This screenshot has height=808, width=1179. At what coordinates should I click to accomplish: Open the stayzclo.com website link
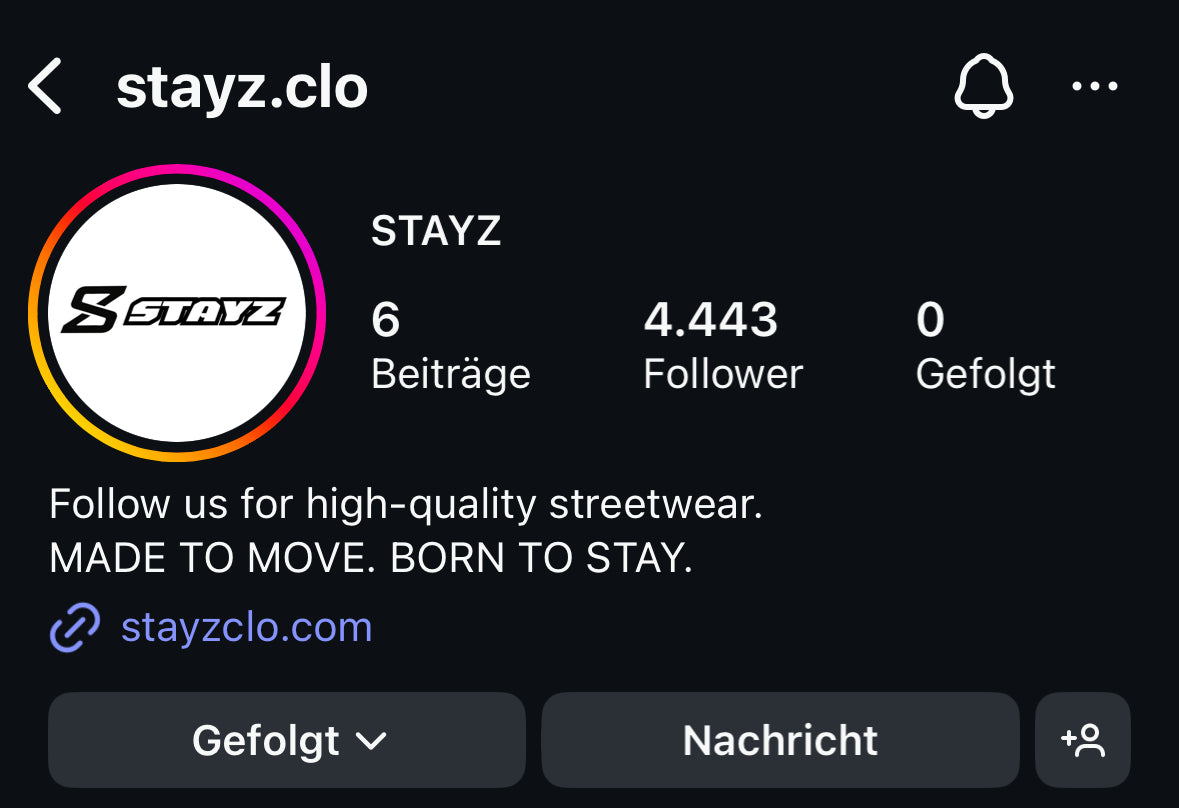(x=247, y=627)
